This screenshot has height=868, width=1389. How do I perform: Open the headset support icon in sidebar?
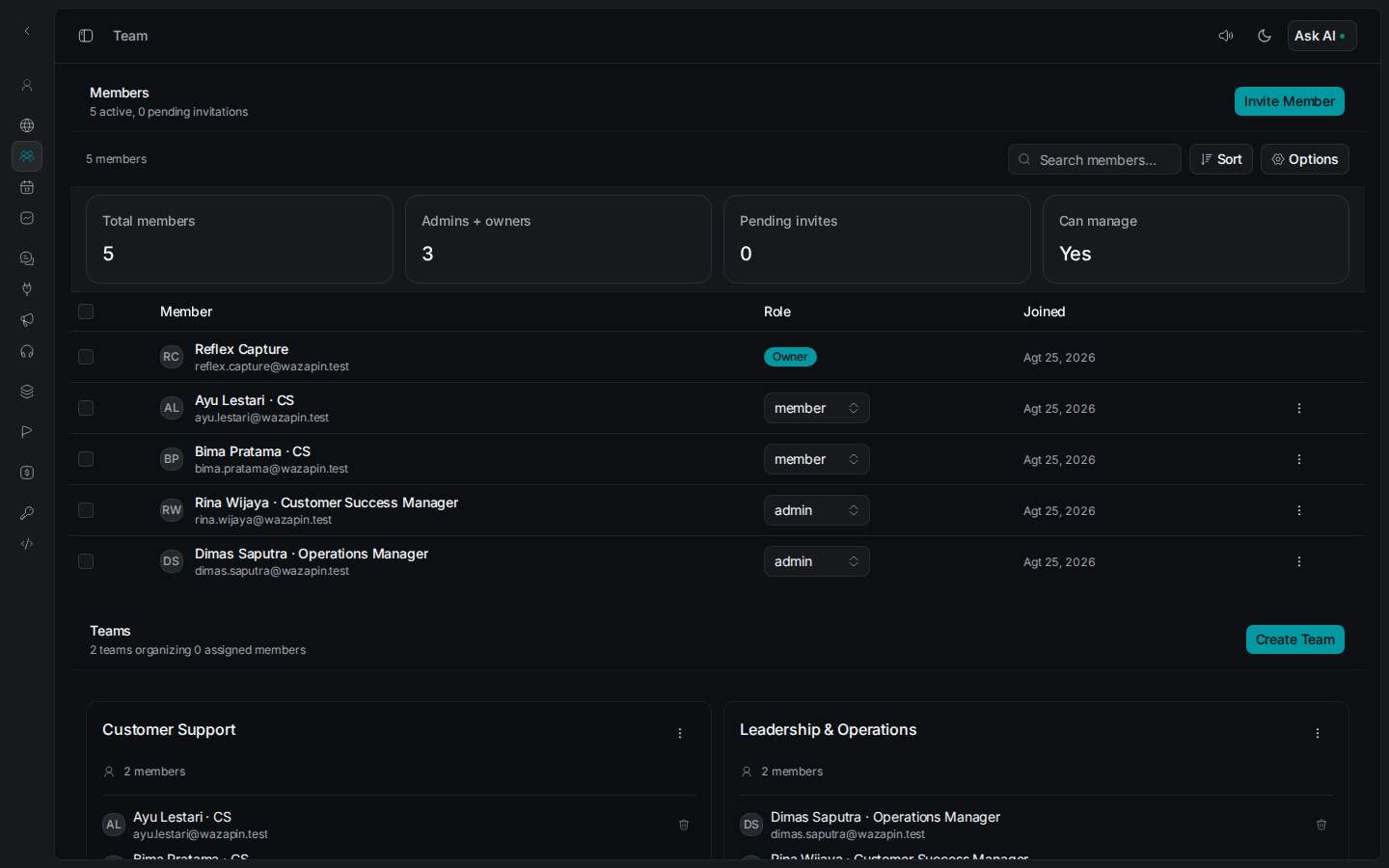coord(27,351)
